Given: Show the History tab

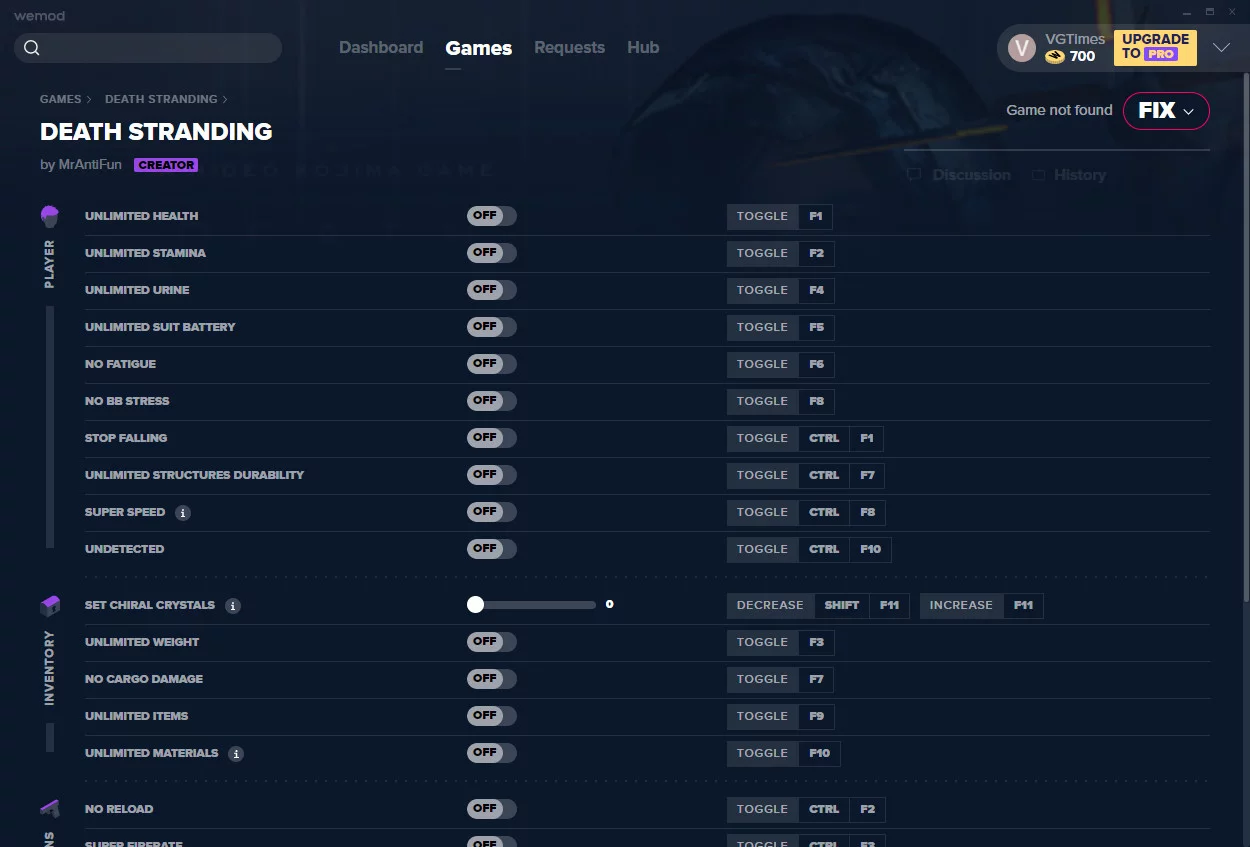Looking at the screenshot, I should (x=1069, y=175).
